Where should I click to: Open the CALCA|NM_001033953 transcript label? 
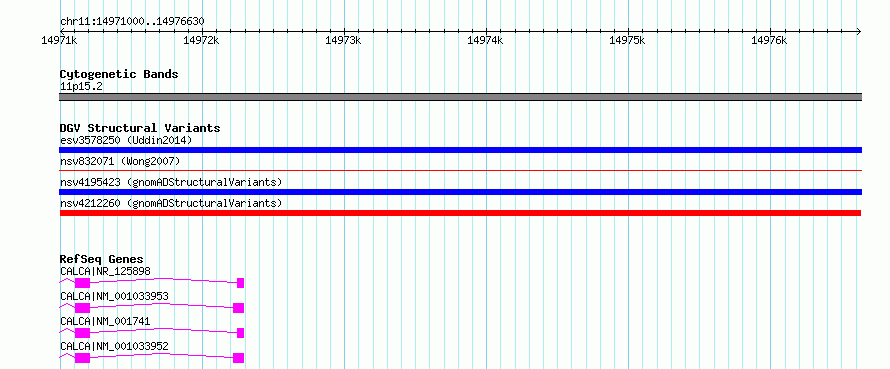pos(114,296)
